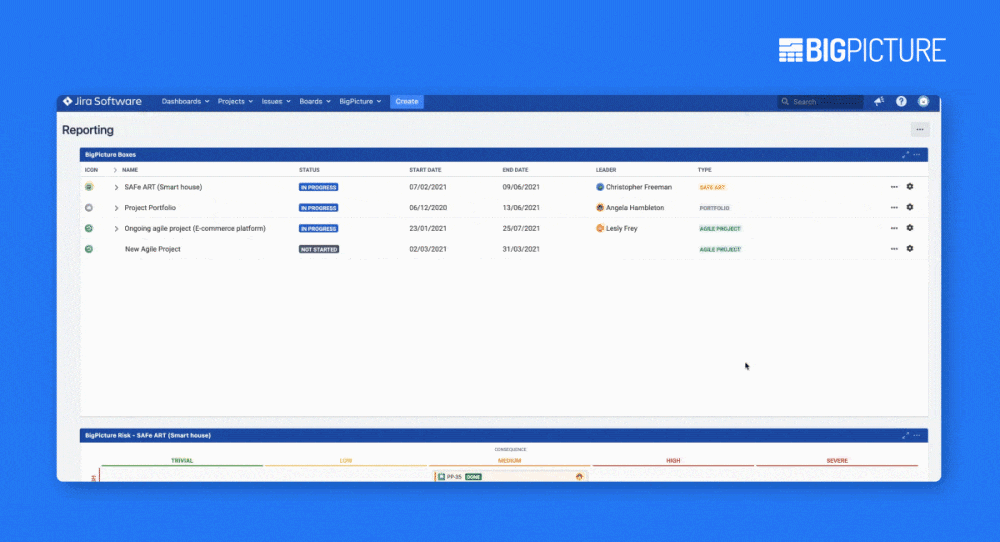
Task: Click the DONE badge on PP-35
Action: (473, 477)
